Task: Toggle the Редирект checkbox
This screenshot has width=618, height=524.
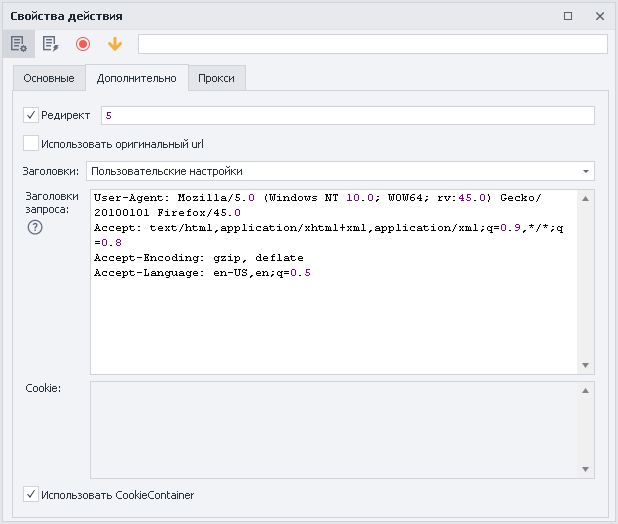Action: click(x=31, y=116)
